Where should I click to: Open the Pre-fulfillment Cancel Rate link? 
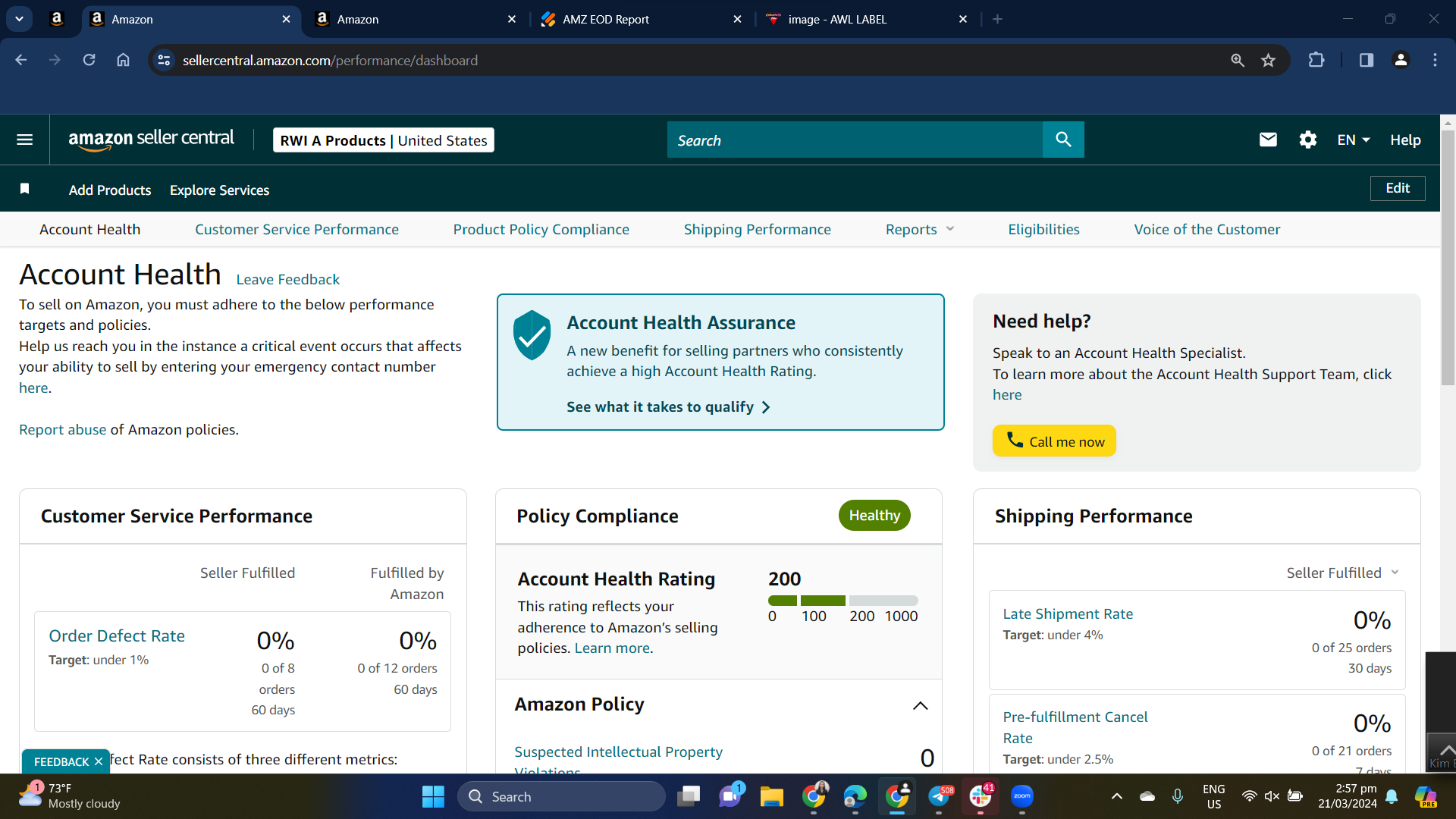pyautogui.click(x=1075, y=727)
